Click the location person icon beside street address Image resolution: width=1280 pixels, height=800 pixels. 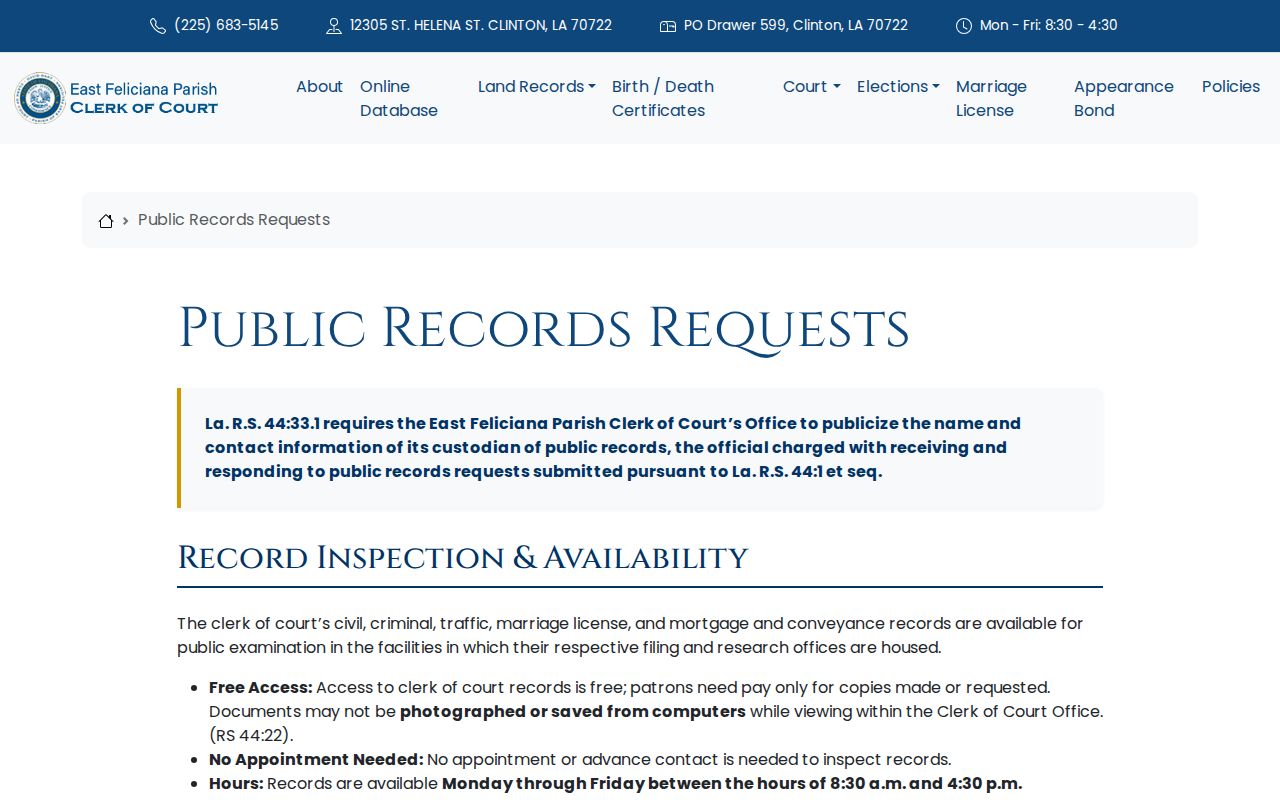334,26
